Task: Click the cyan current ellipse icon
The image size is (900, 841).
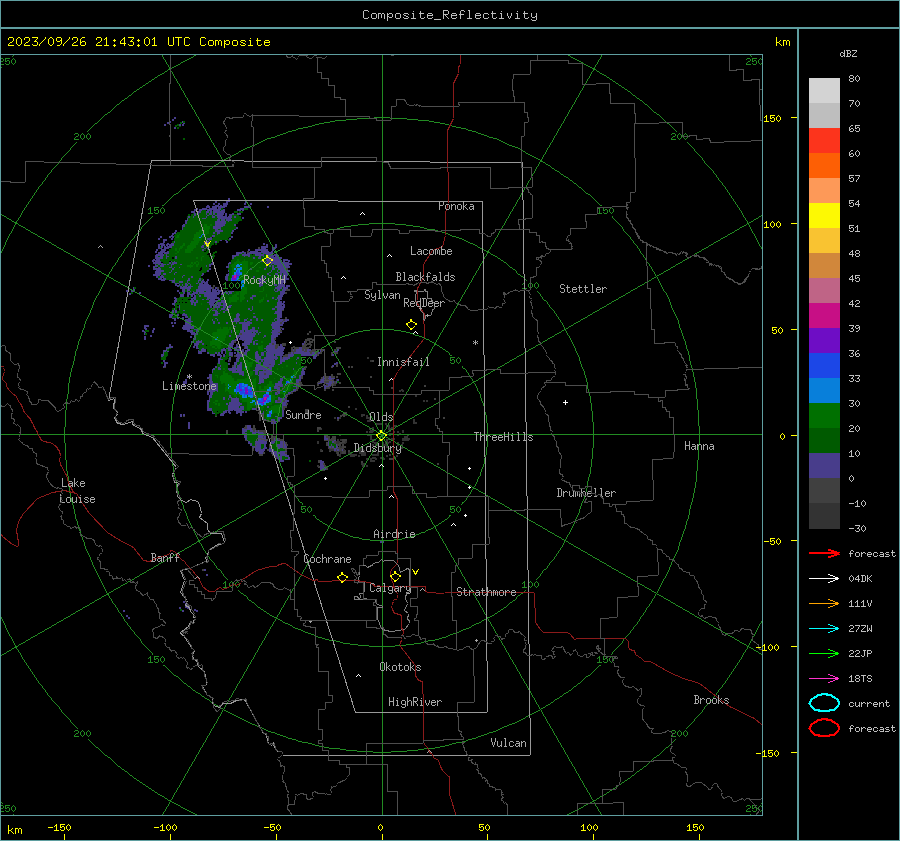Action: 824,703
